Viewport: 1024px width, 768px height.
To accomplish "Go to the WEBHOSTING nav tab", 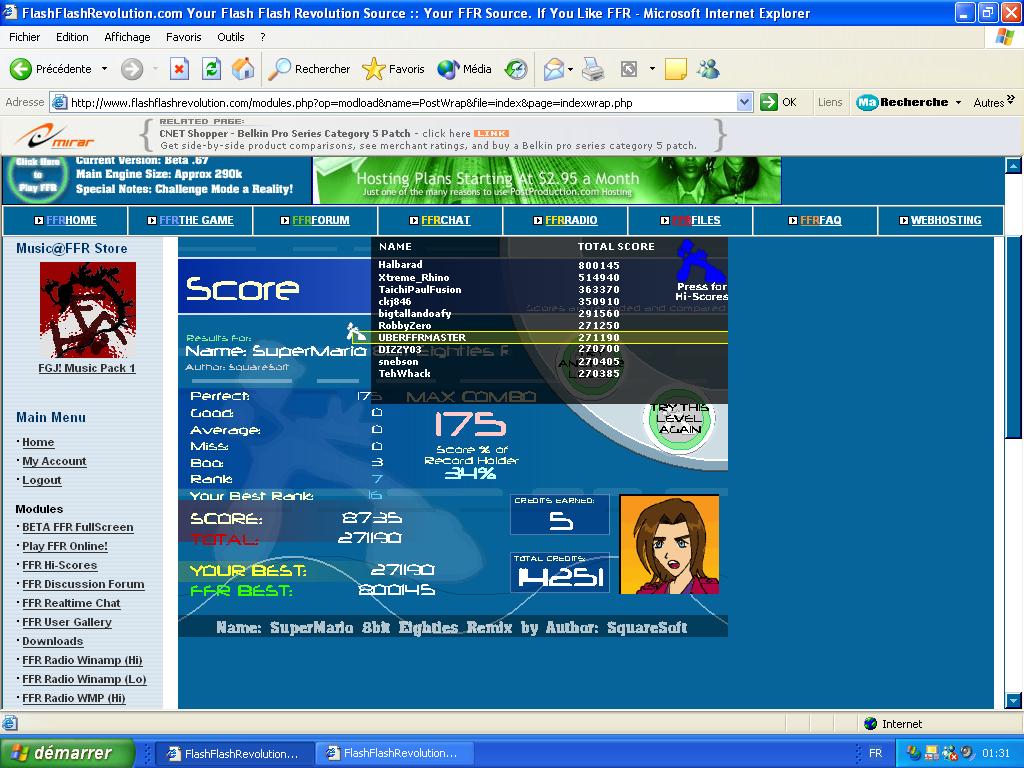I will (x=940, y=221).
